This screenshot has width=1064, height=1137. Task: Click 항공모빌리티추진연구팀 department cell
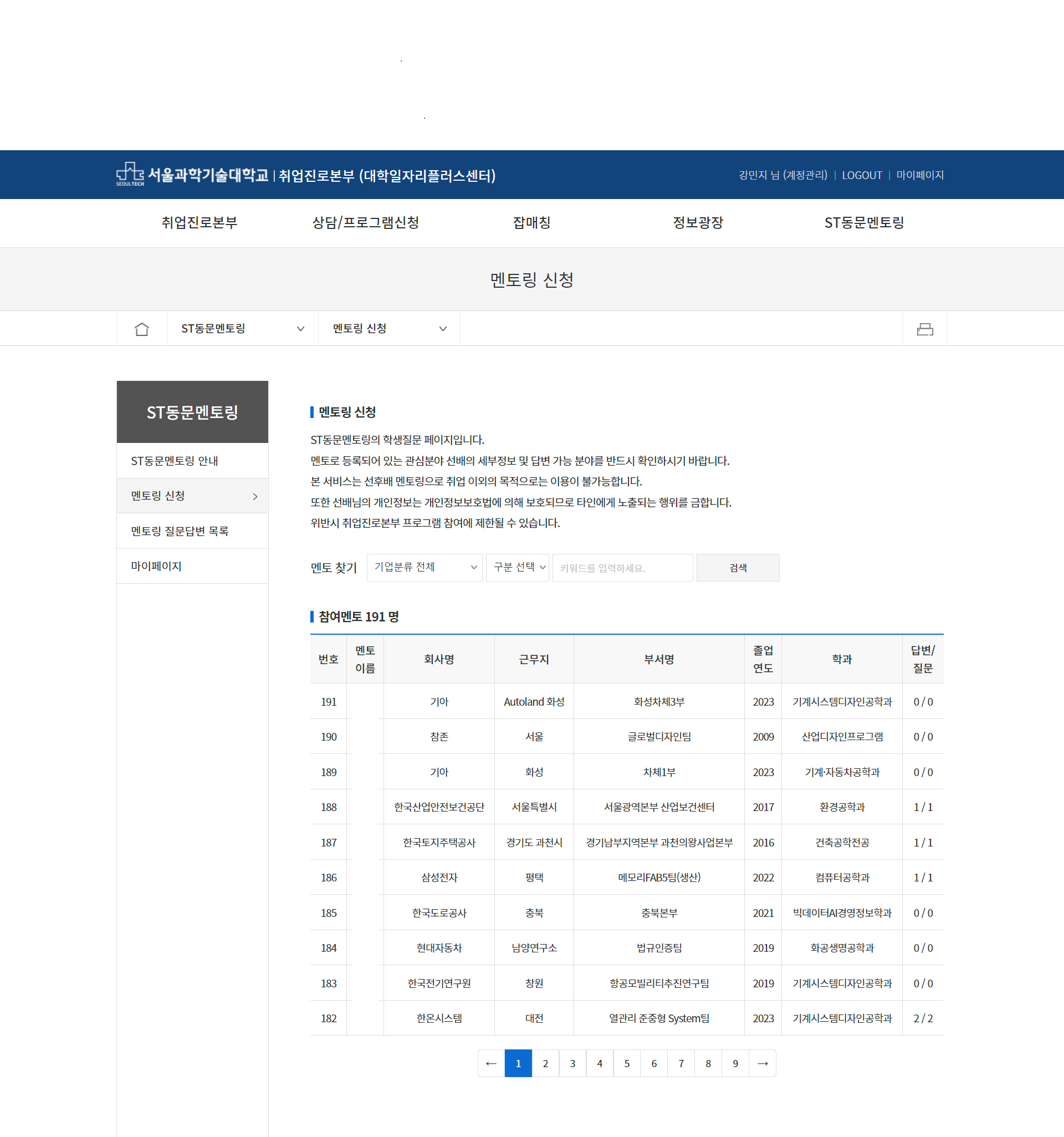[x=659, y=983]
